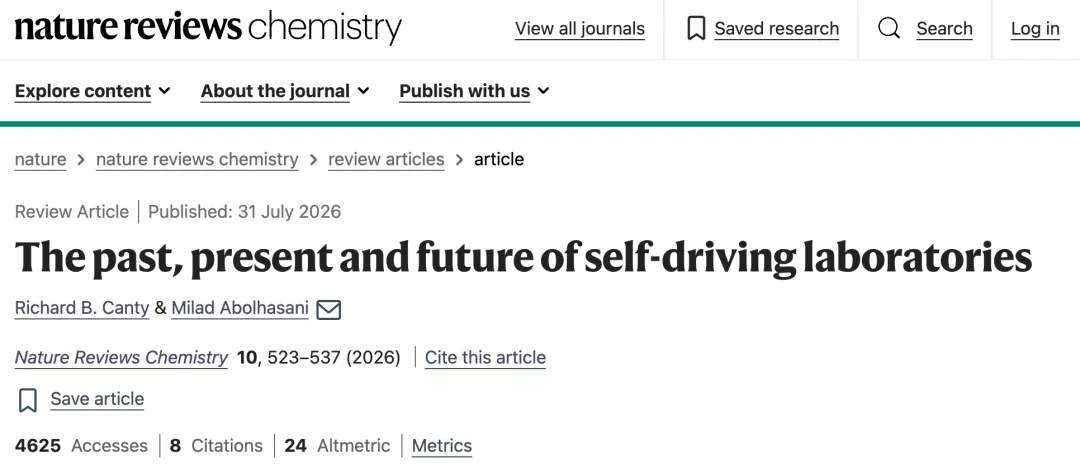
Task: Navigate to the review articles breadcrumb
Action: 386,159
